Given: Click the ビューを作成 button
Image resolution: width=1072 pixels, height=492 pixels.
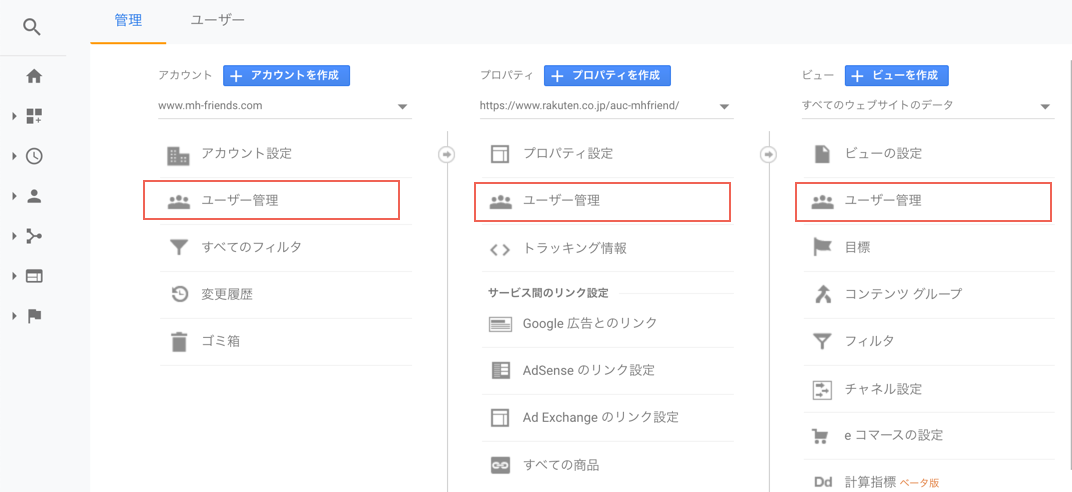Looking at the screenshot, I should click(896, 76).
